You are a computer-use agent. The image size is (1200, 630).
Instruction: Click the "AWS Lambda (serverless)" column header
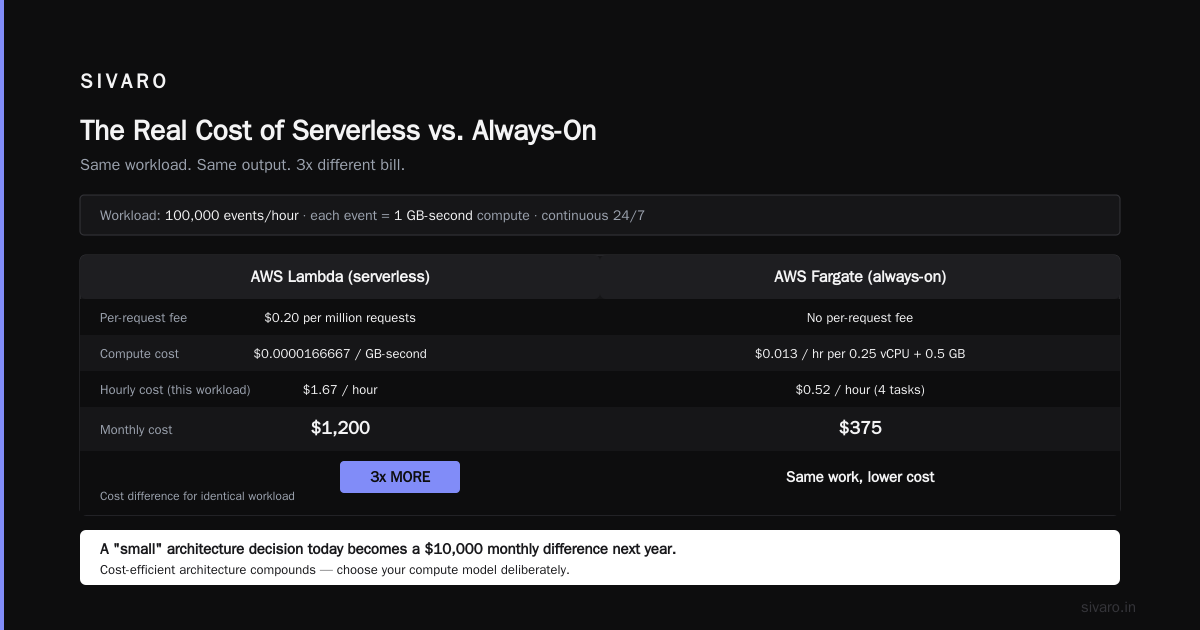(x=340, y=277)
